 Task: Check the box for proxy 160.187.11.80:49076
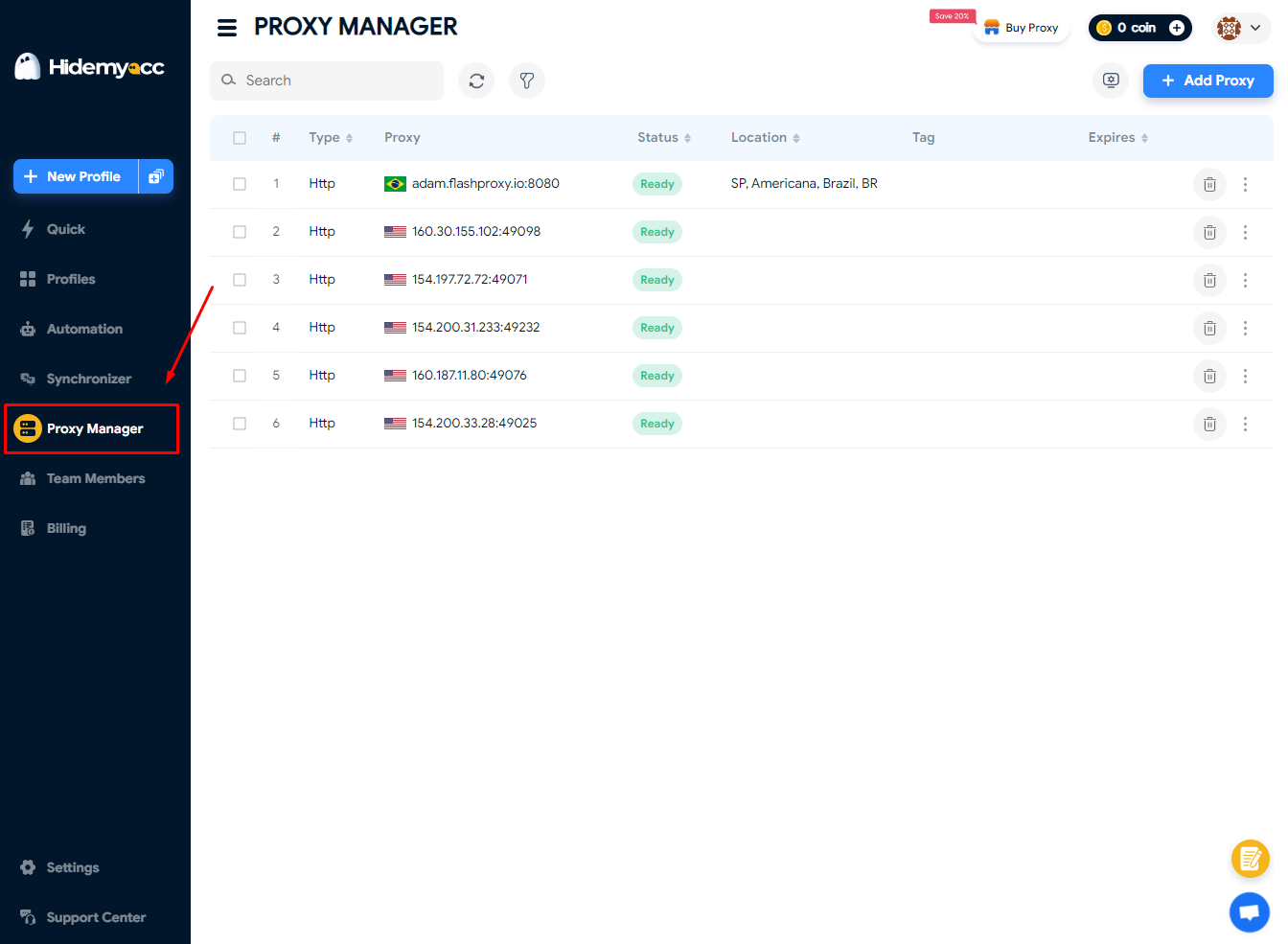click(x=240, y=376)
